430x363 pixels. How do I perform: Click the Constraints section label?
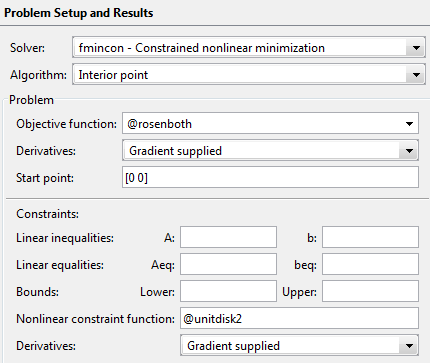(47, 214)
